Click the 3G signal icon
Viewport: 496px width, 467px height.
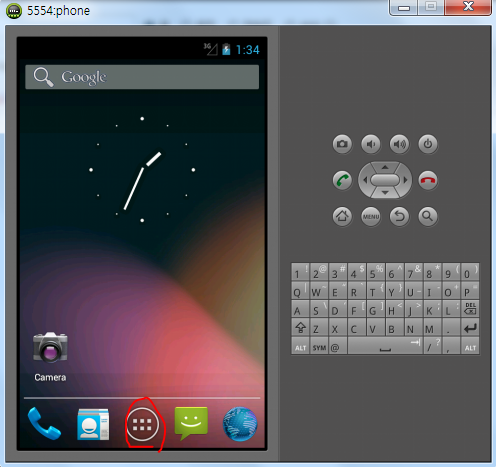211,49
